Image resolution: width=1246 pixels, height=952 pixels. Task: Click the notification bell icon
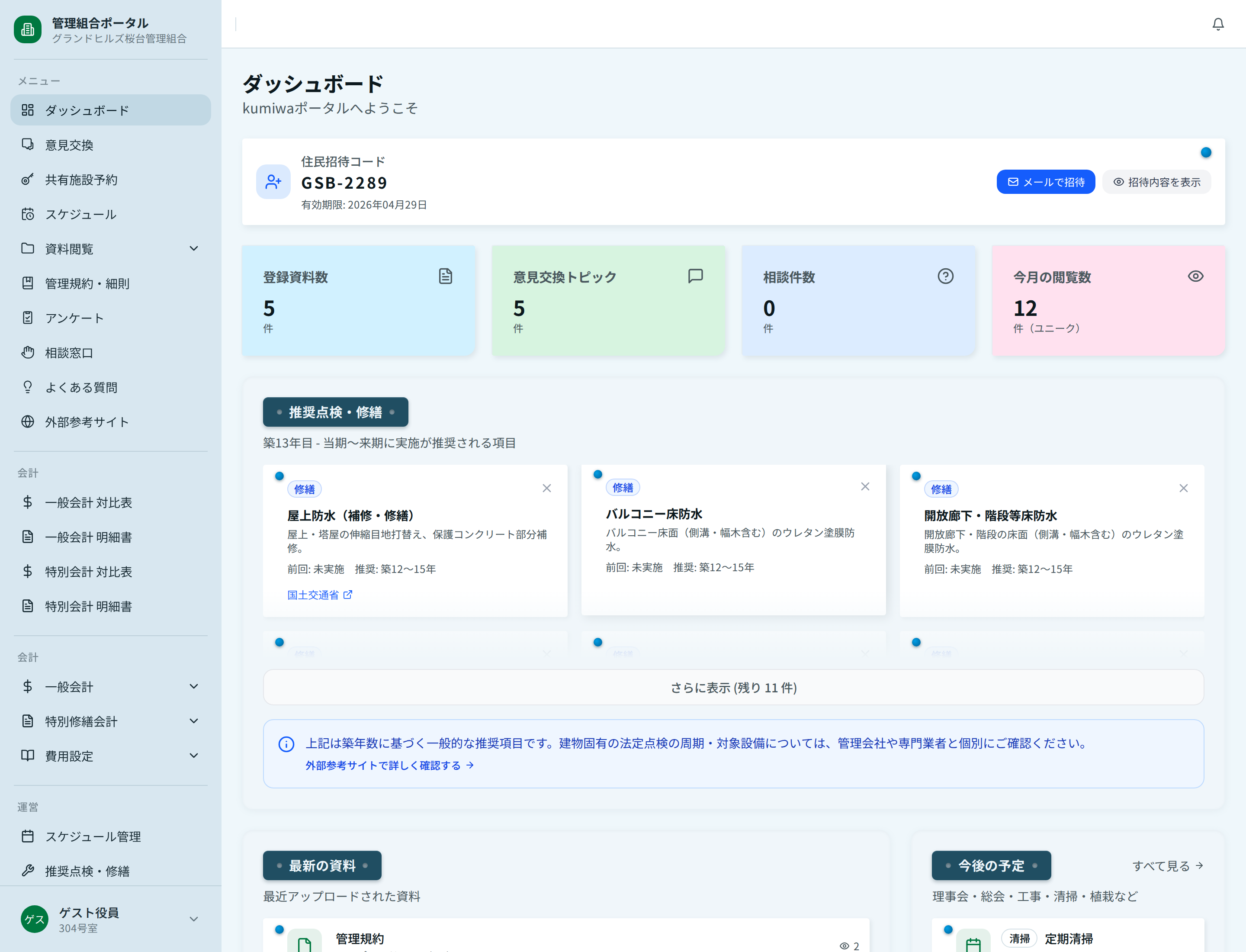(x=1218, y=24)
